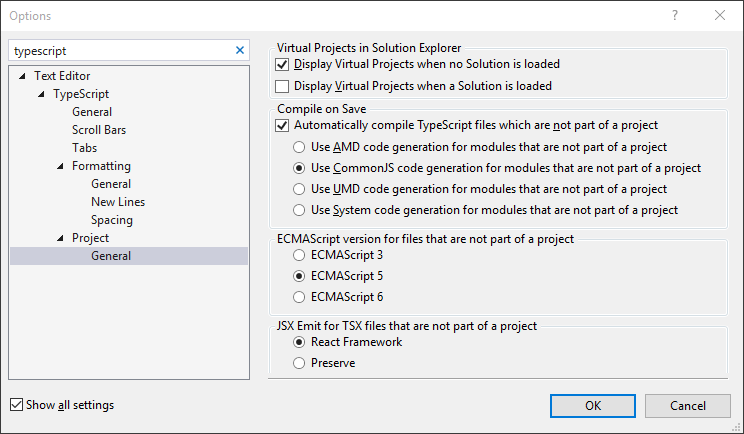The width and height of the screenshot is (744, 434).
Task: Collapse the Project tree node
Action: pos(60,238)
